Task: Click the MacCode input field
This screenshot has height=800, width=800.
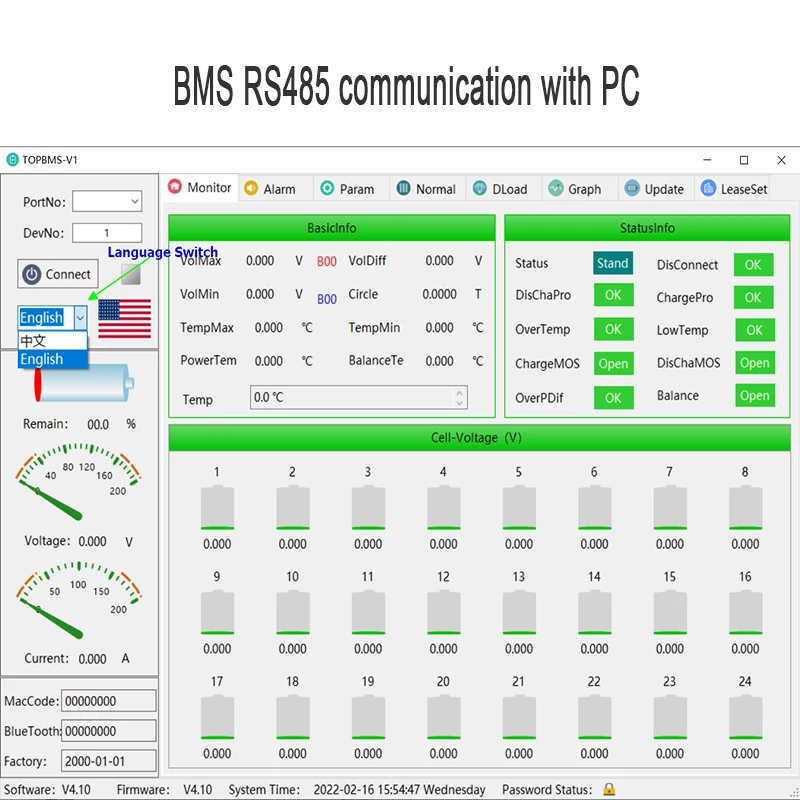Action: (110, 700)
